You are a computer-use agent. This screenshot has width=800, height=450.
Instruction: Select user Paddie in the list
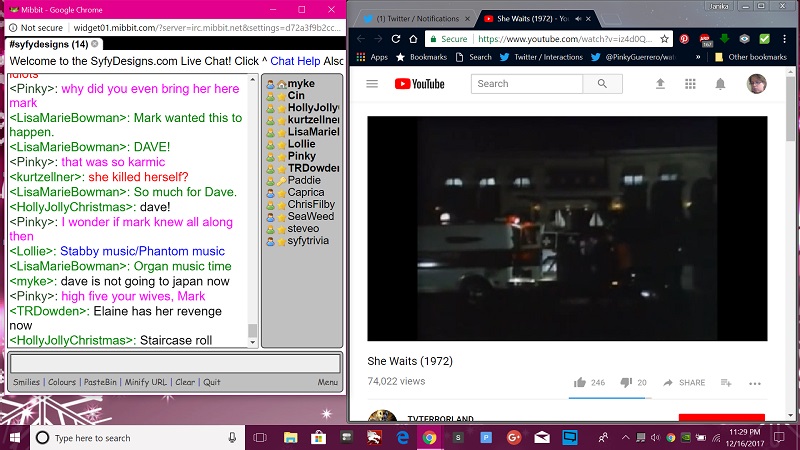tap(304, 180)
